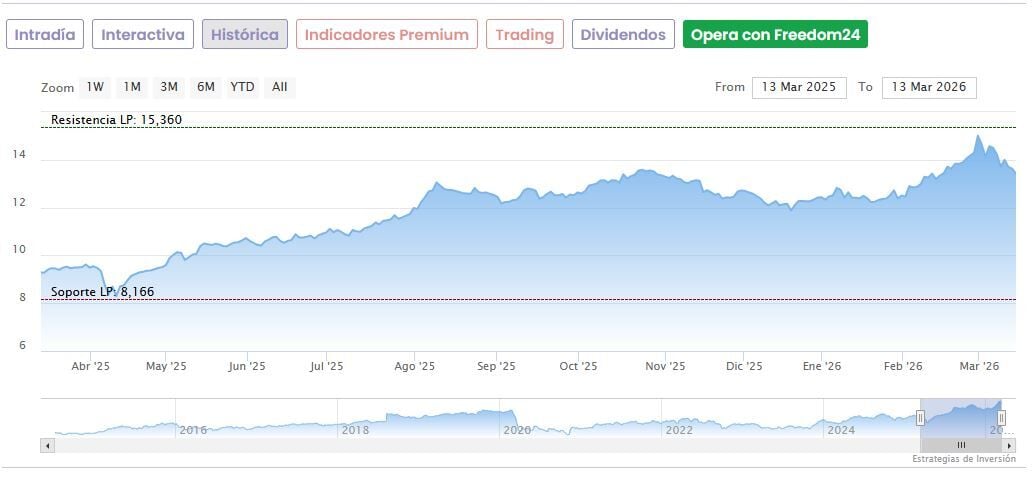Select the Histórica chart tab
The height and width of the screenshot is (477, 1032).
[245, 35]
